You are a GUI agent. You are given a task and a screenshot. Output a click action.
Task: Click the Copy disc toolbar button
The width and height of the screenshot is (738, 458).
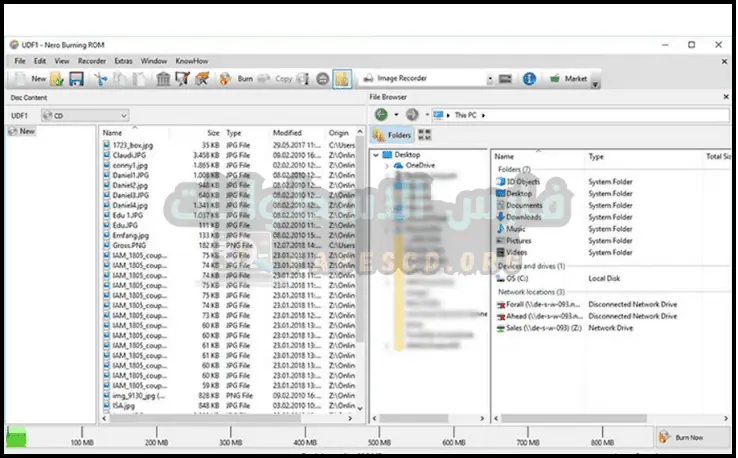[x=283, y=78]
